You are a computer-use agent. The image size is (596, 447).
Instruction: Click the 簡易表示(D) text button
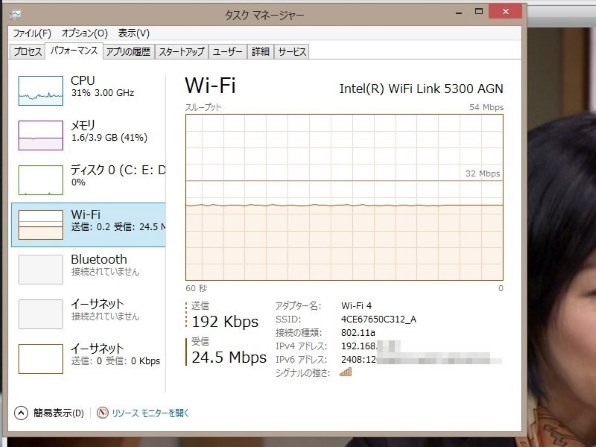(x=59, y=413)
